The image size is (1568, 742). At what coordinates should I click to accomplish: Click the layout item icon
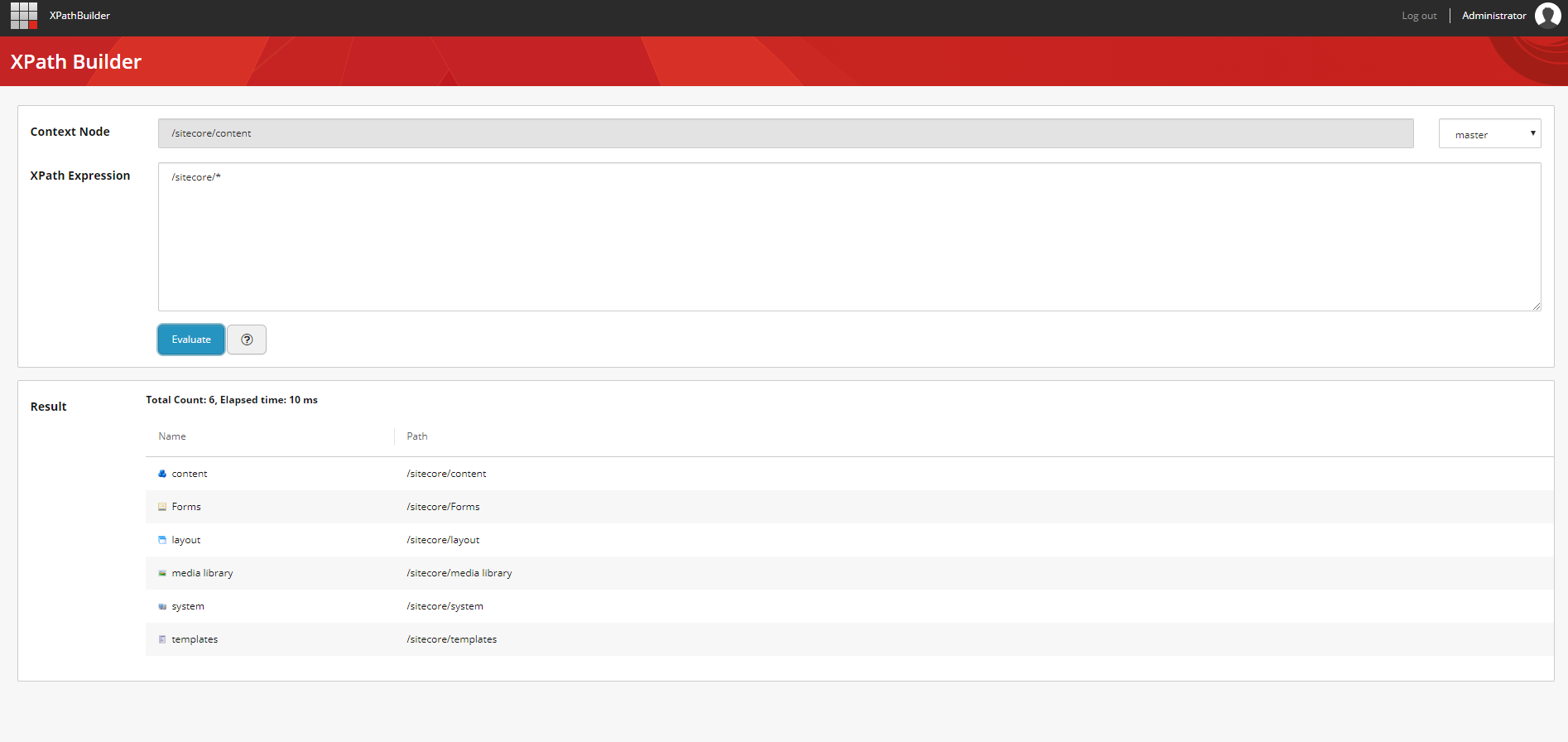click(x=162, y=540)
